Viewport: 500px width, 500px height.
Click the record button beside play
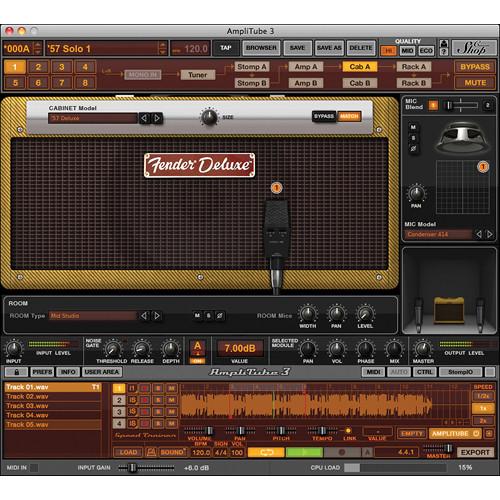(x=342, y=452)
